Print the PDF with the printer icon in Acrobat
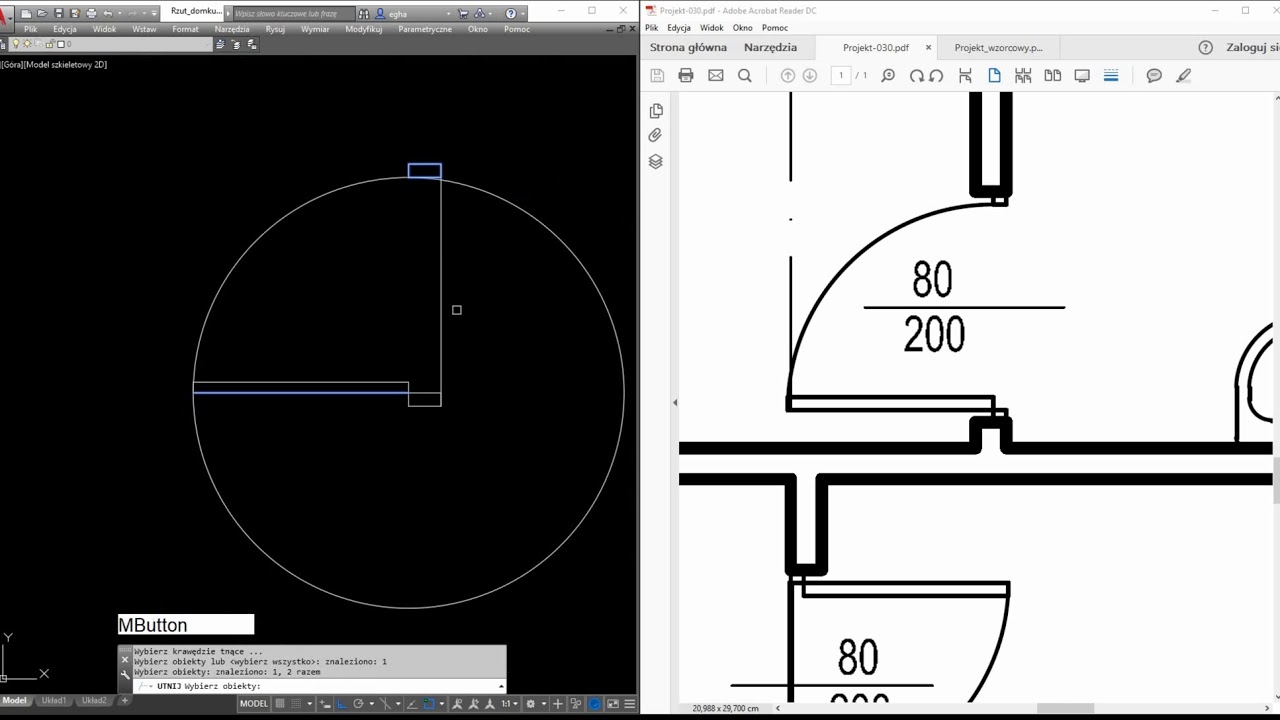This screenshot has width=1280, height=720. pos(686,75)
